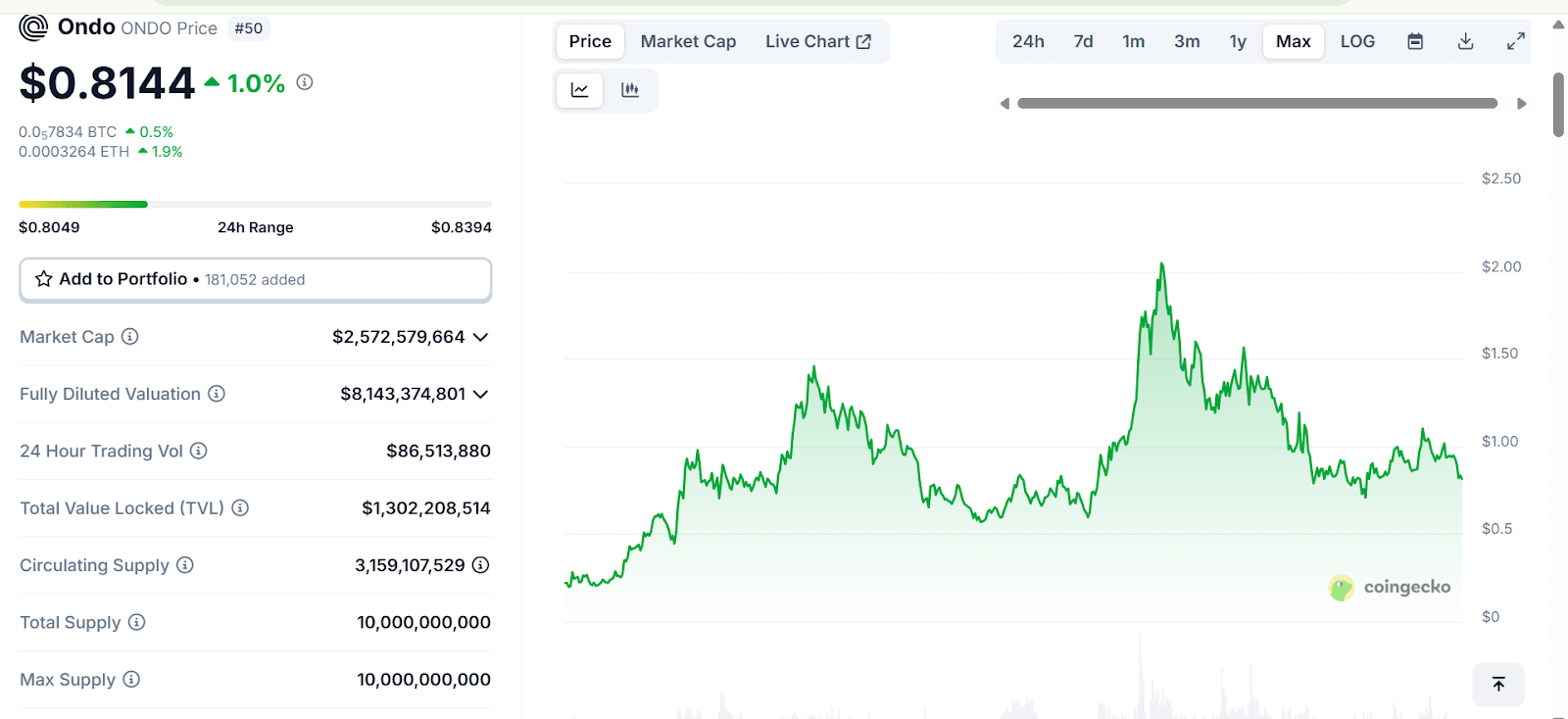The image size is (1568, 719).
Task: Open Total Supply info icon
Action: (x=136, y=622)
